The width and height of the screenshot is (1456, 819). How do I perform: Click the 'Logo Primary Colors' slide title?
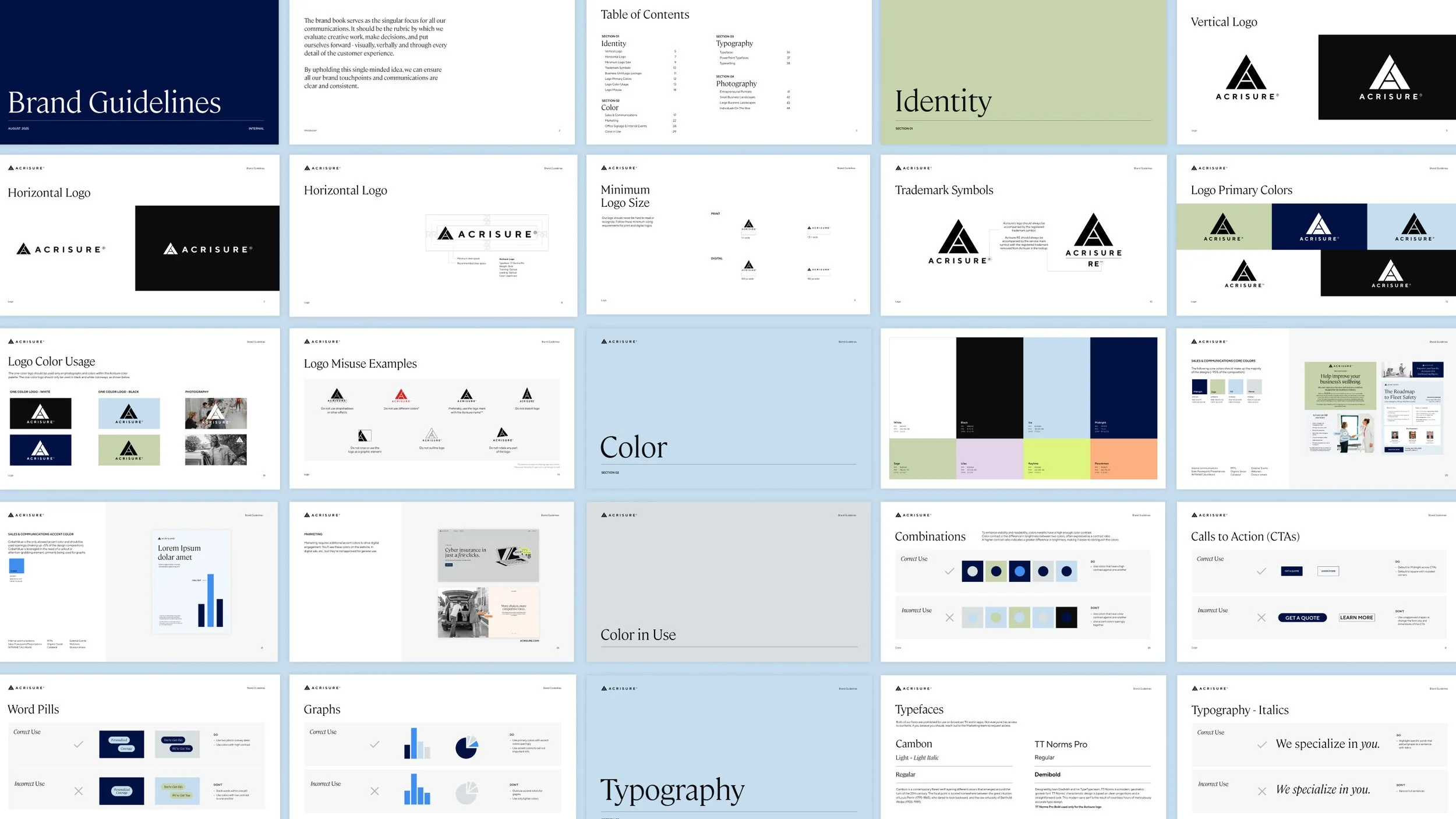1241,190
